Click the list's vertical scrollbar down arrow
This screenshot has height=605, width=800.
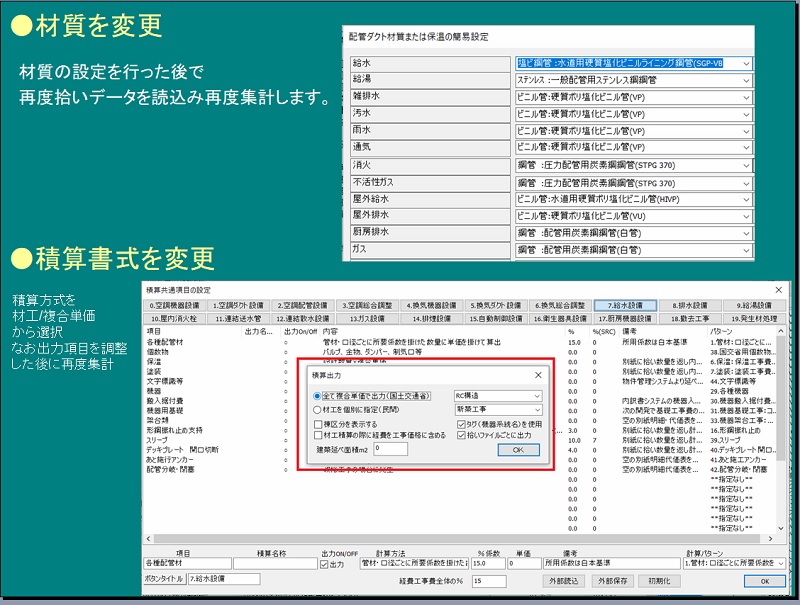pyautogui.click(x=781, y=528)
